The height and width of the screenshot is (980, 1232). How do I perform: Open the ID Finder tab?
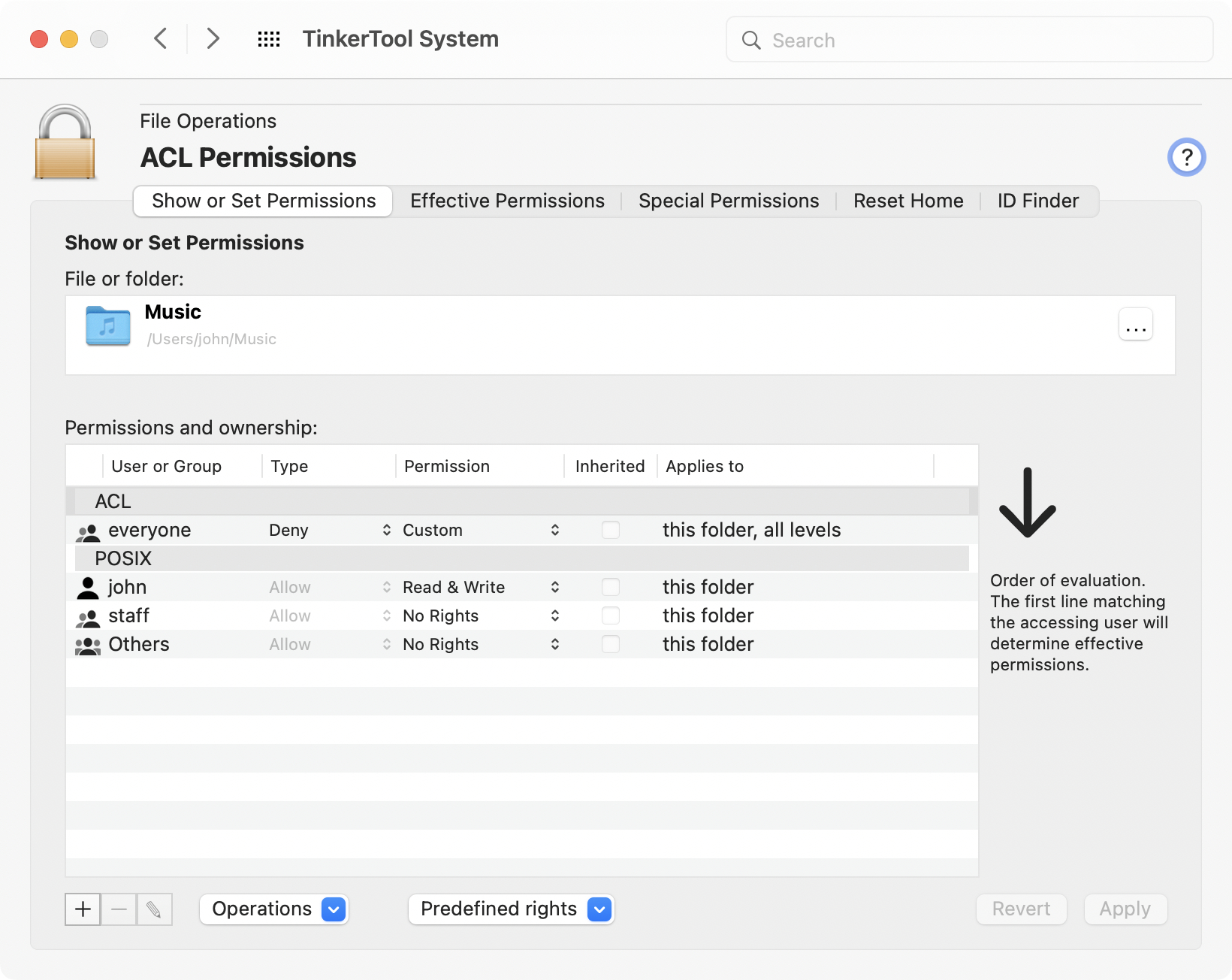pos(1037,201)
